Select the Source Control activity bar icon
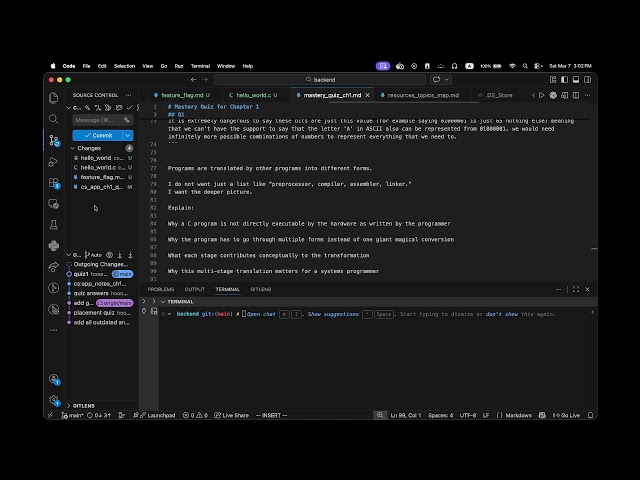The height and width of the screenshot is (480, 640). click(x=53, y=140)
